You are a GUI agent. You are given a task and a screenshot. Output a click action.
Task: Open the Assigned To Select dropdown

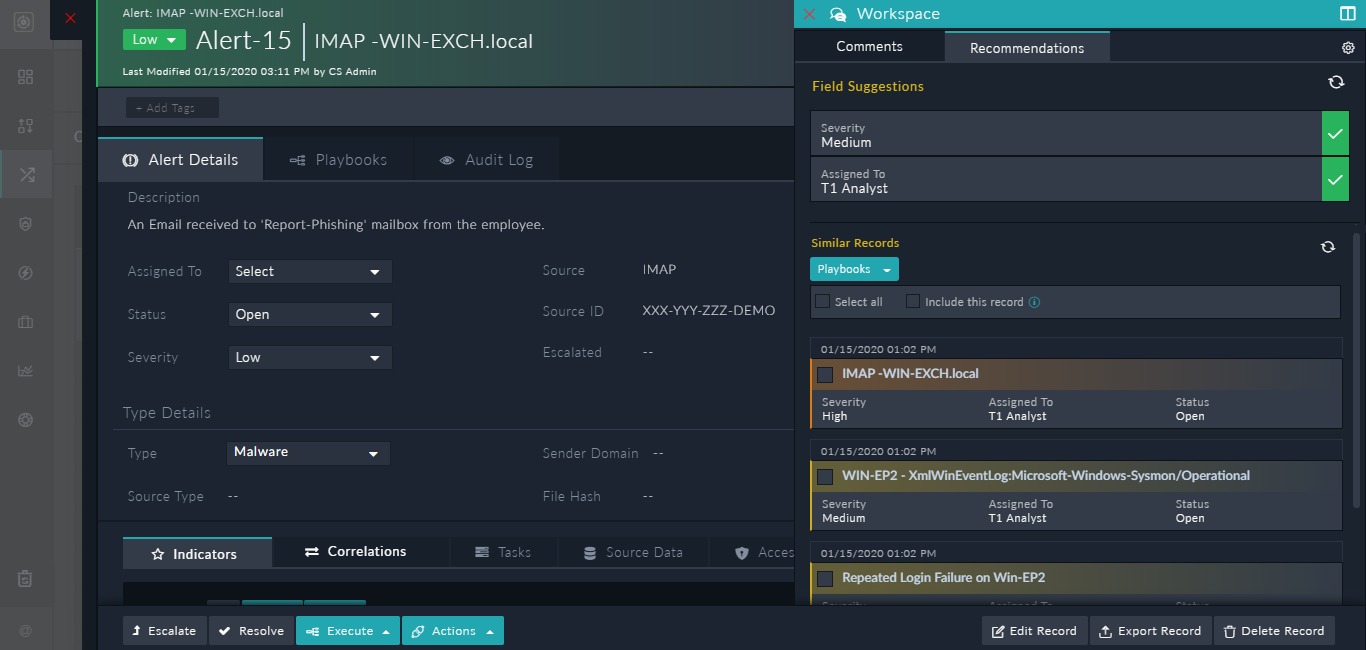(x=310, y=271)
